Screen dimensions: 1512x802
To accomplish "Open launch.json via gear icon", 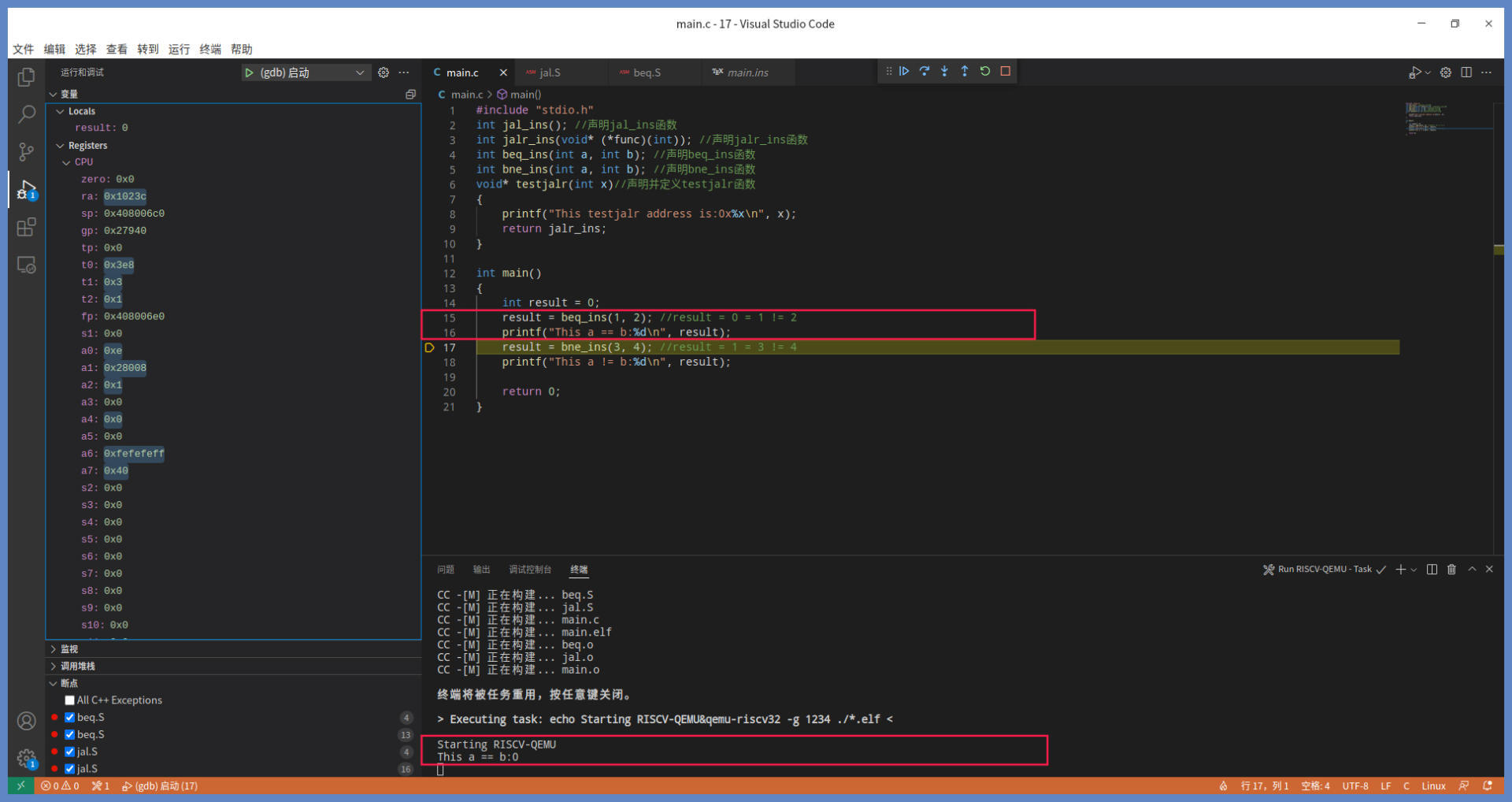I will click(384, 72).
